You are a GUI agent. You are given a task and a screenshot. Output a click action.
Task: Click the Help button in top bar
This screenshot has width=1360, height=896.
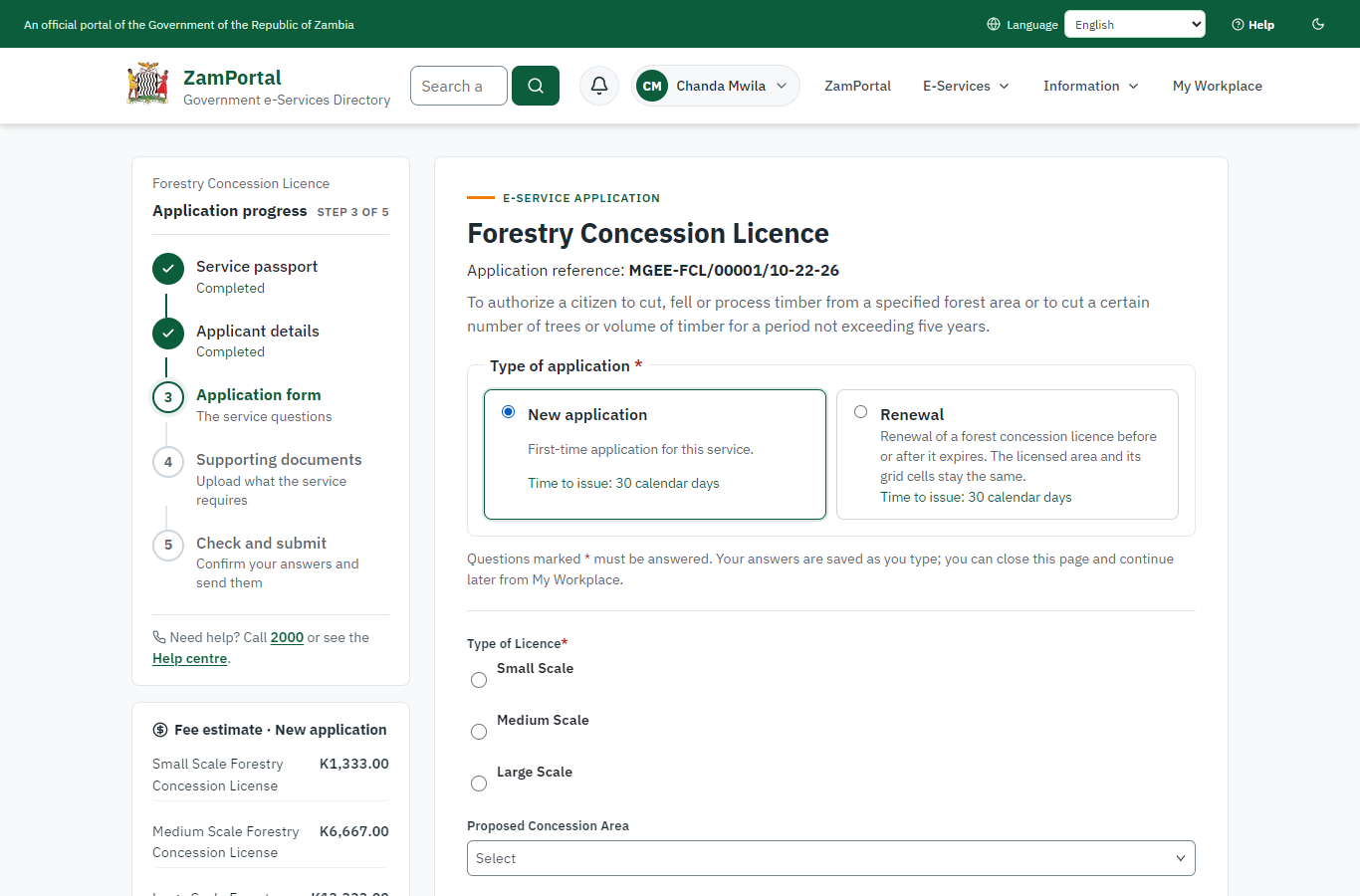click(1253, 25)
